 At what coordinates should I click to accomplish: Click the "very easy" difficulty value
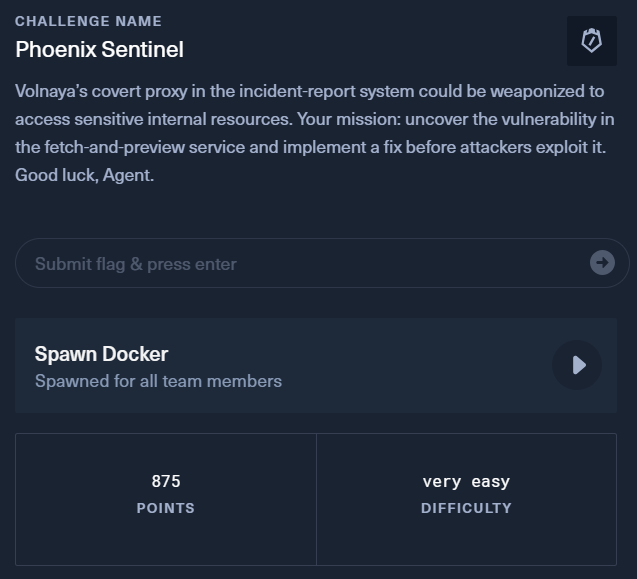tap(466, 482)
